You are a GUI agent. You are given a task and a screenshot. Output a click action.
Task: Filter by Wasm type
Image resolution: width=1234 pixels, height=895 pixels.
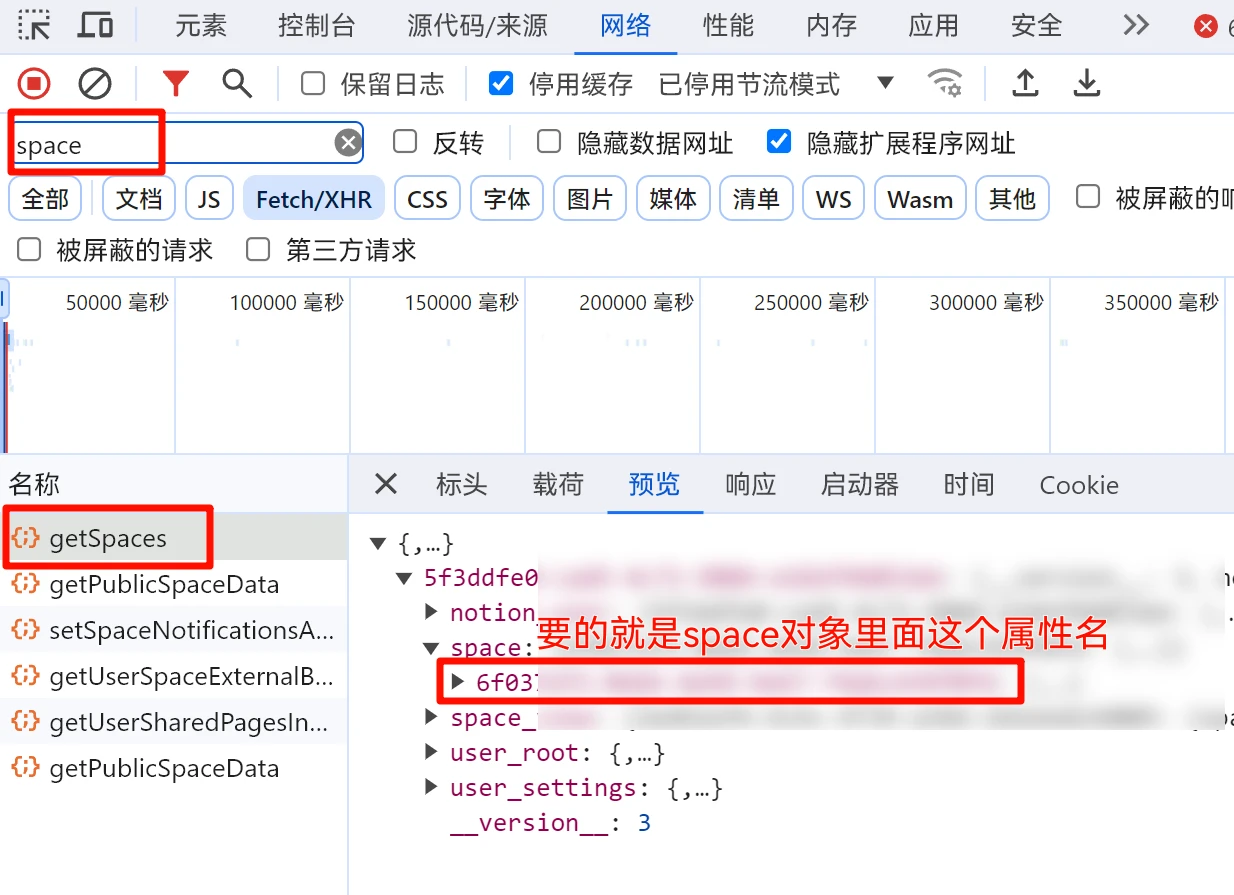pyautogui.click(x=920, y=199)
